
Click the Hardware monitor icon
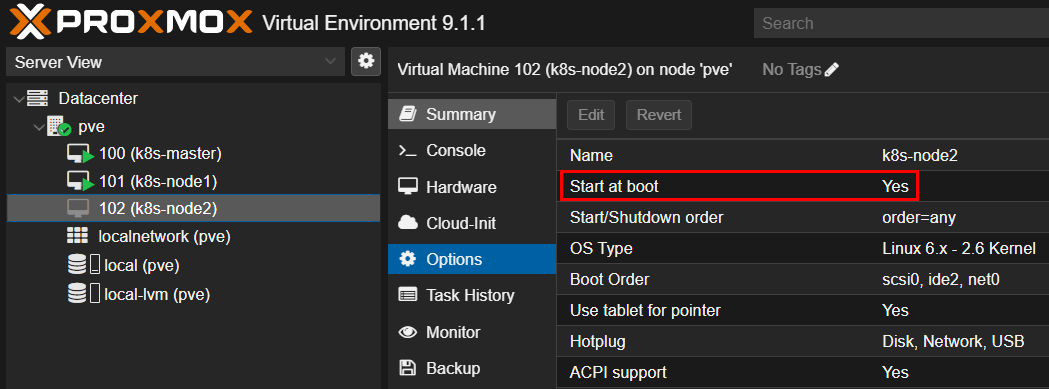407,186
